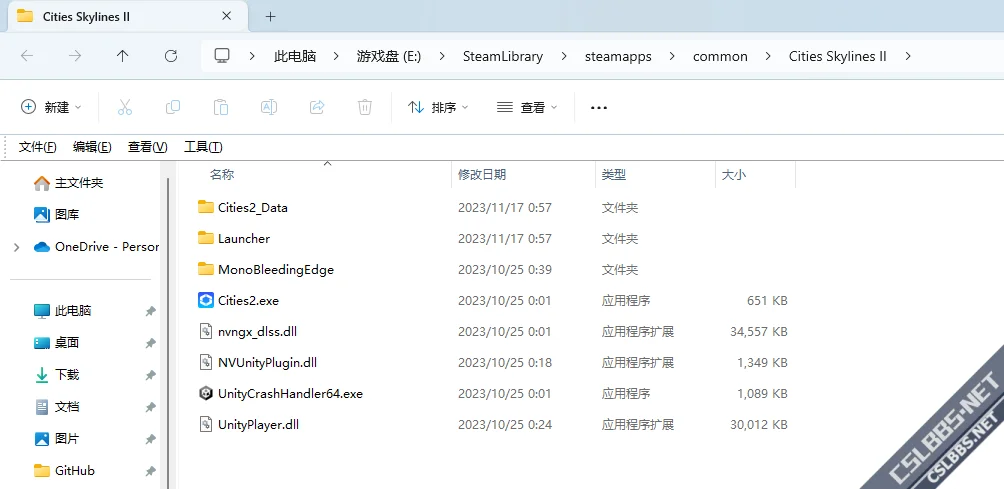The height and width of the screenshot is (489, 1004).
Task: Open GitHub folder in sidebar
Action: [75, 471]
